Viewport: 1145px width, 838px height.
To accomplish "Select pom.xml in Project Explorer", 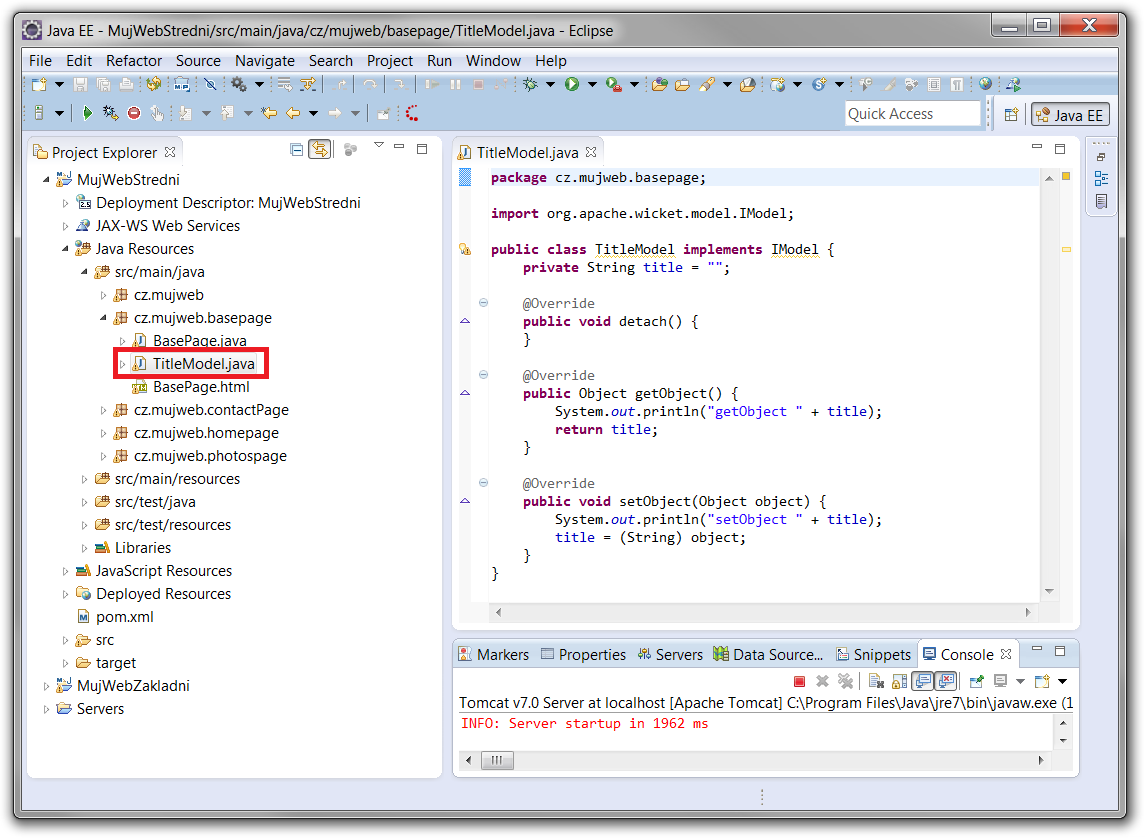I will pos(124,617).
